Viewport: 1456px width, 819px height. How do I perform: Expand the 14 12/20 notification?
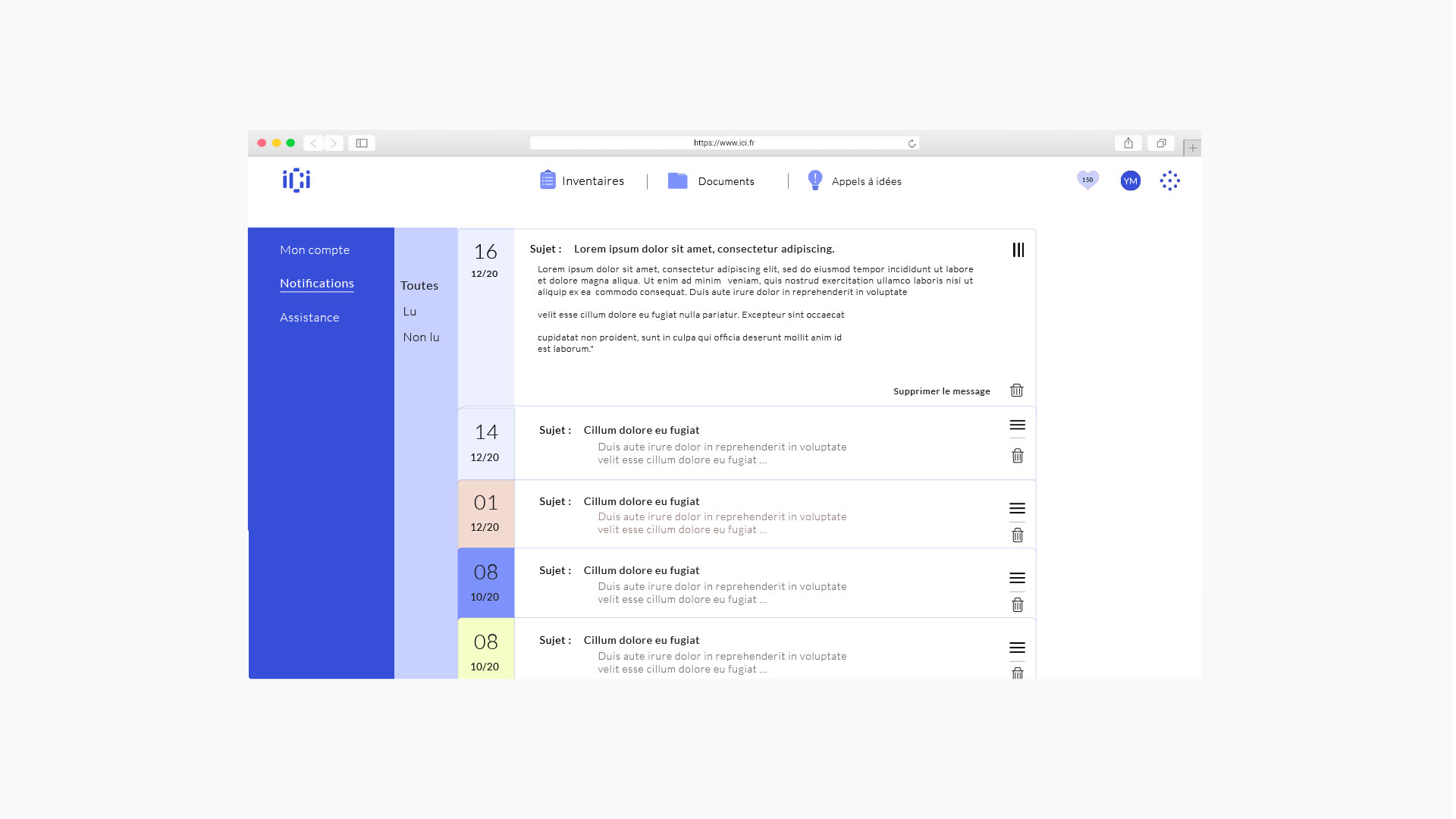click(1018, 425)
